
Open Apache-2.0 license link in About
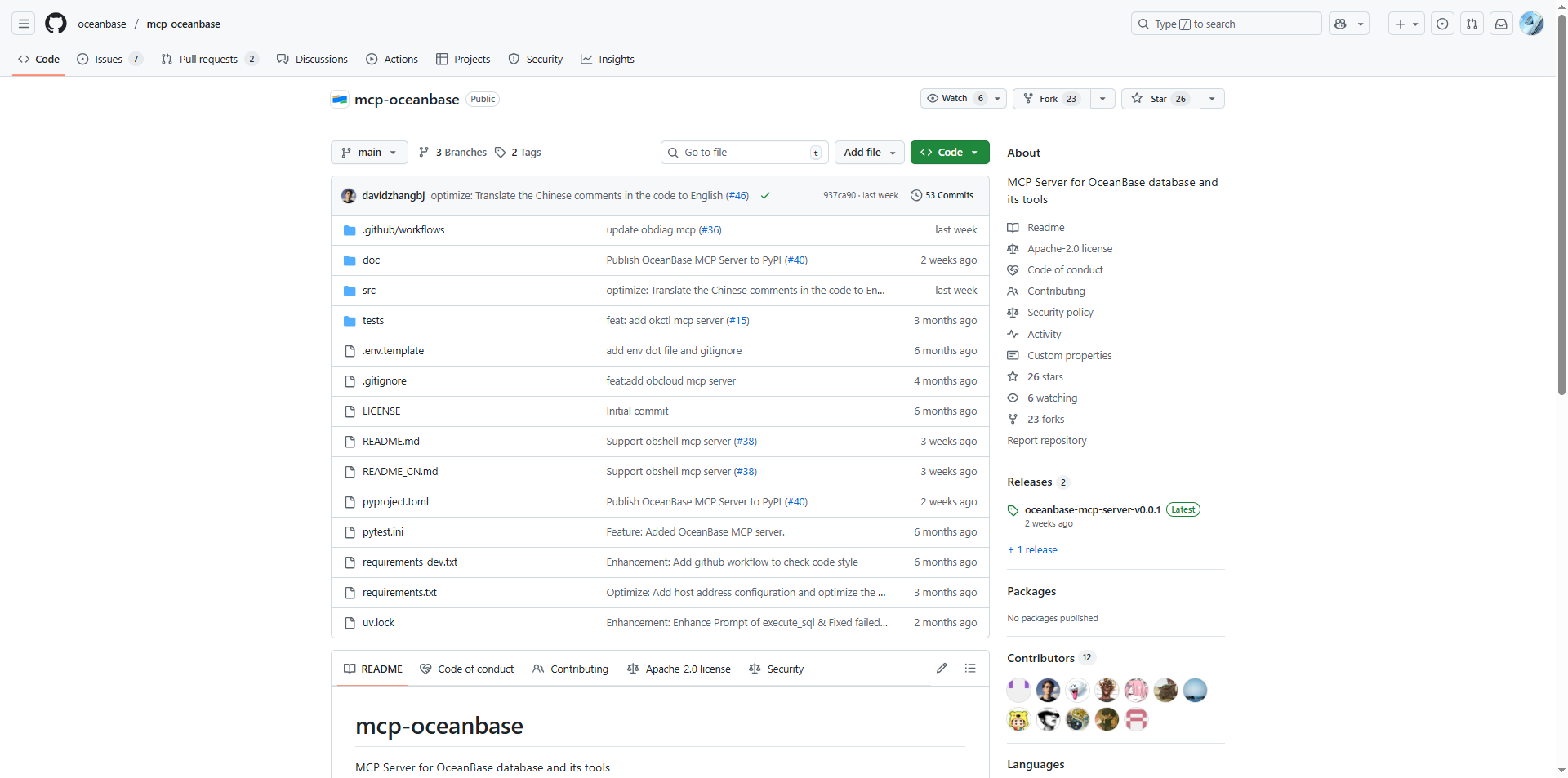click(1070, 248)
